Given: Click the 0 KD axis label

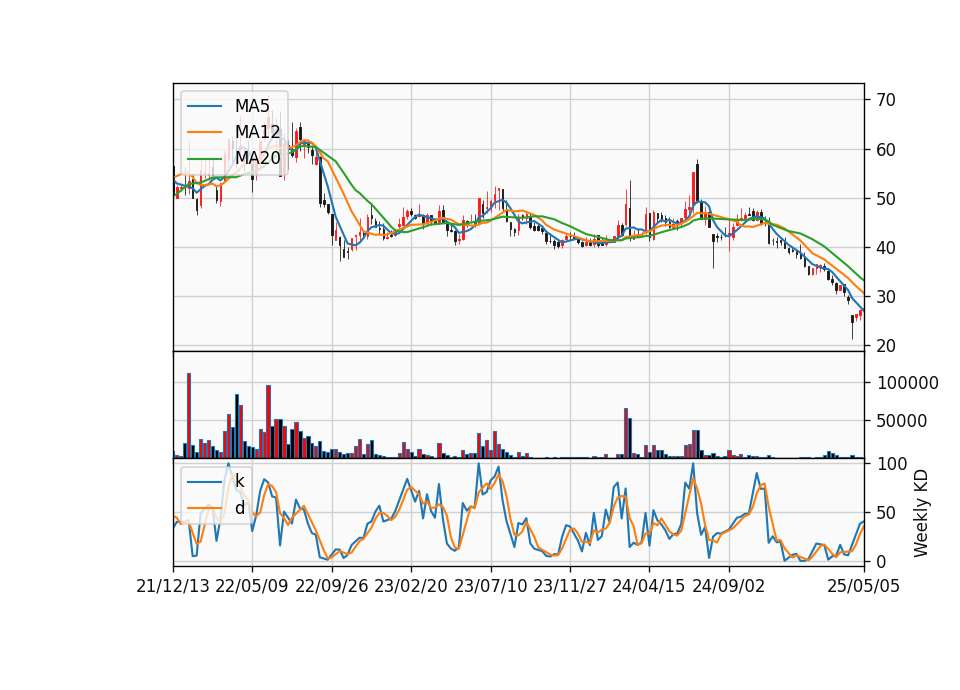Looking at the screenshot, I should (882, 561).
